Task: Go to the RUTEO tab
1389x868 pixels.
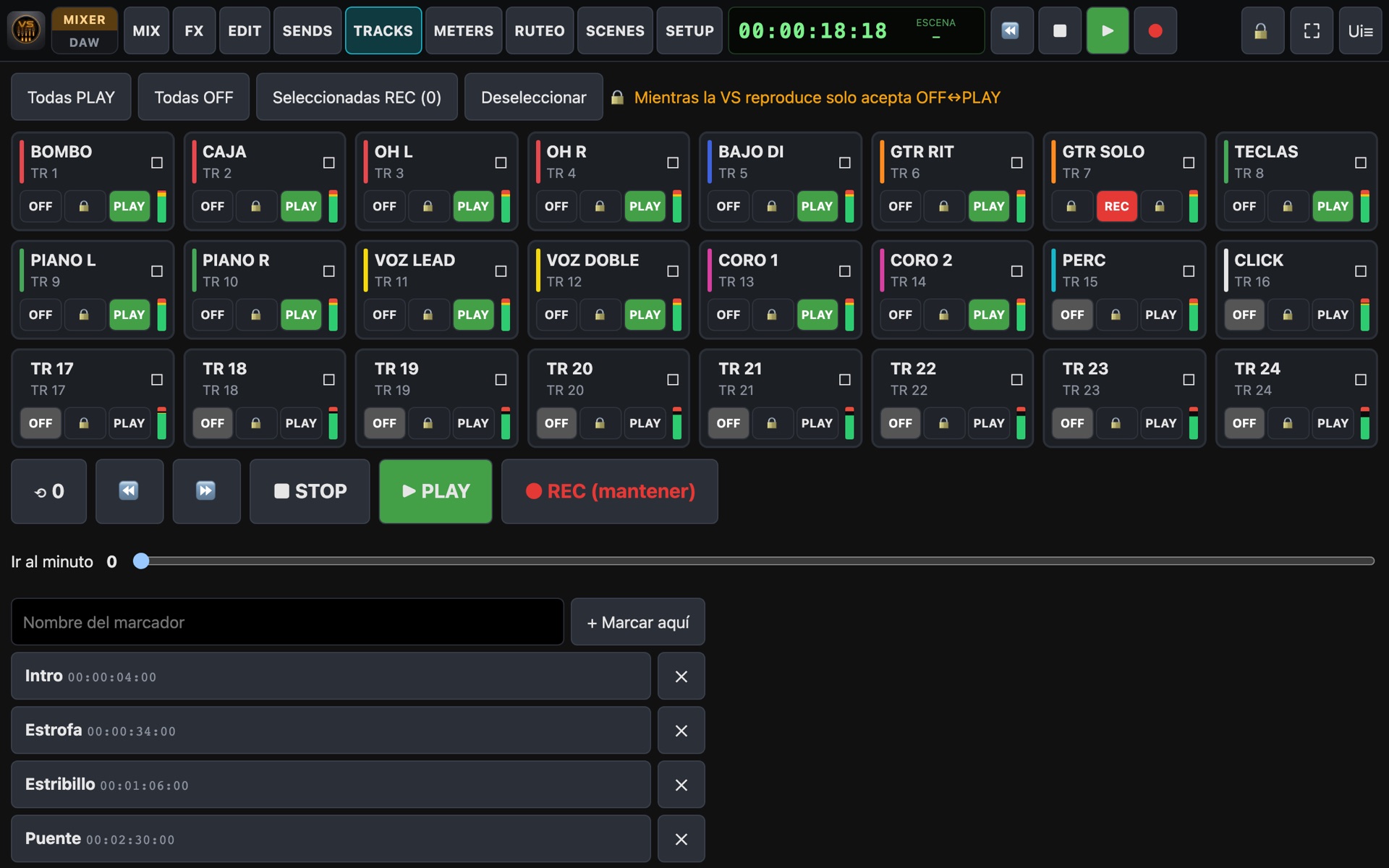Action: [540, 31]
